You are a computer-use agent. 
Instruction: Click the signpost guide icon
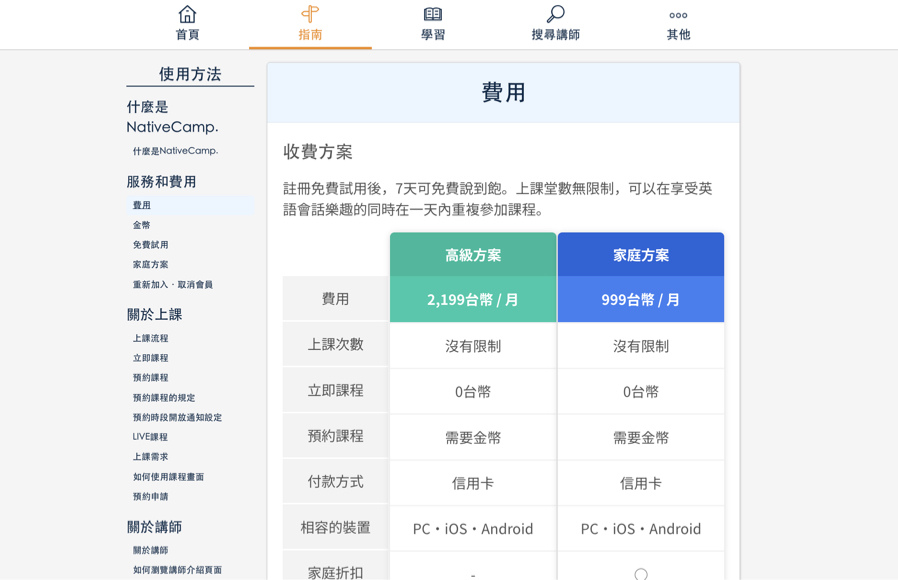310,14
